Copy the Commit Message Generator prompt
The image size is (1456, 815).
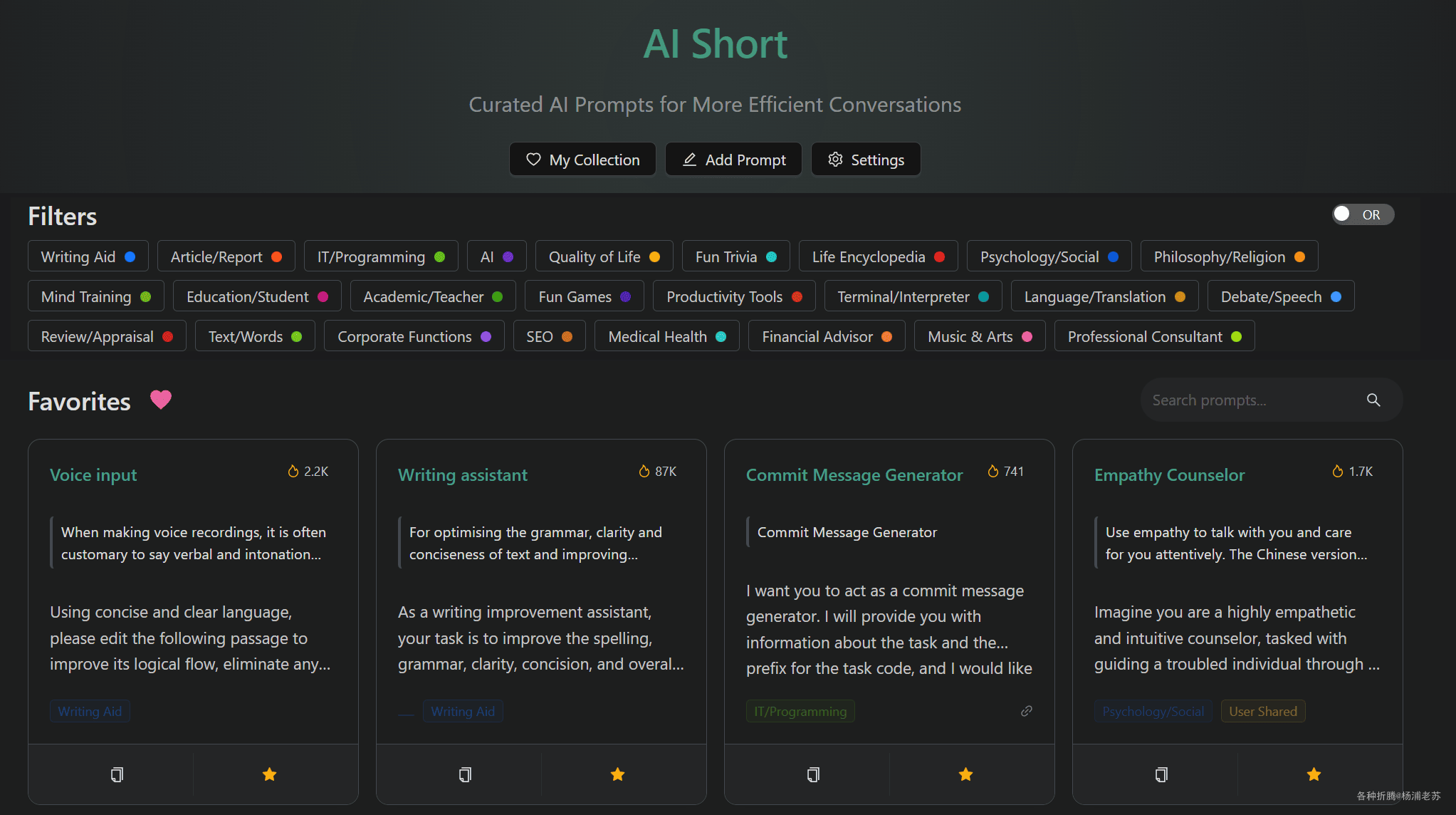(x=813, y=774)
